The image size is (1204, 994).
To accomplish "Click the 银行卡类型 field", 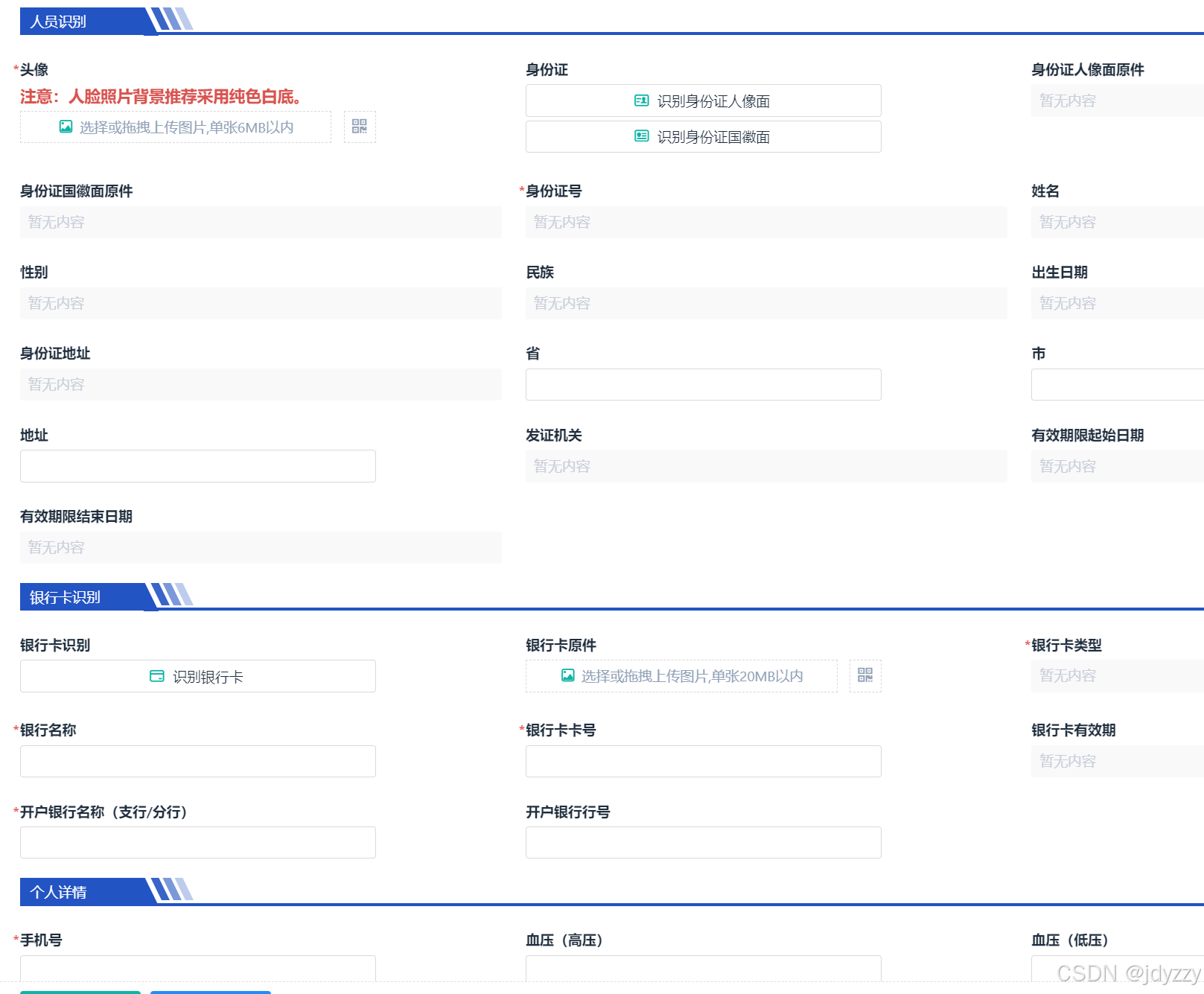I will click(1118, 675).
